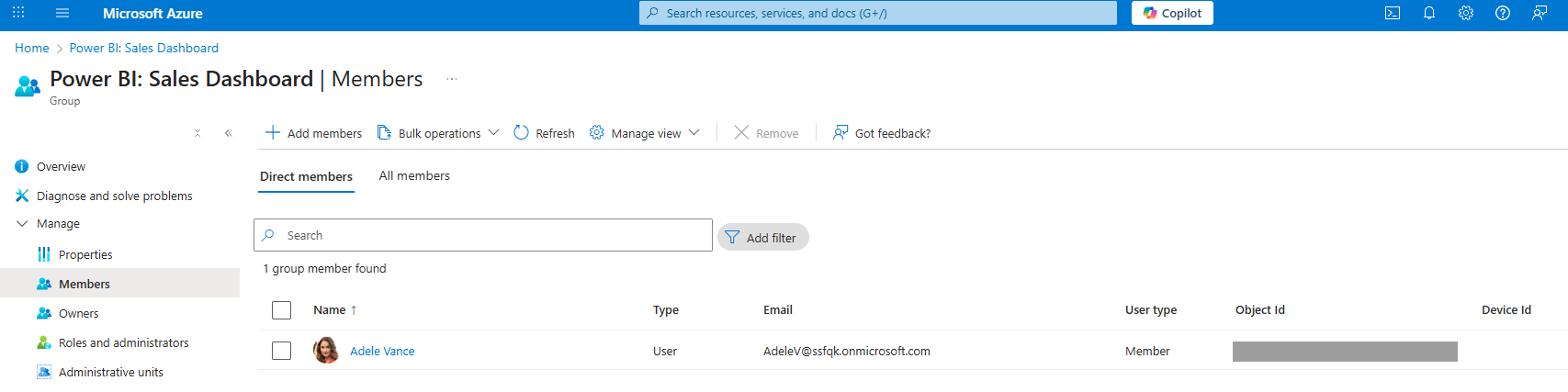This screenshot has height=392, width=1568.
Task: Click the Owners people icon
Action: point(44,313)
